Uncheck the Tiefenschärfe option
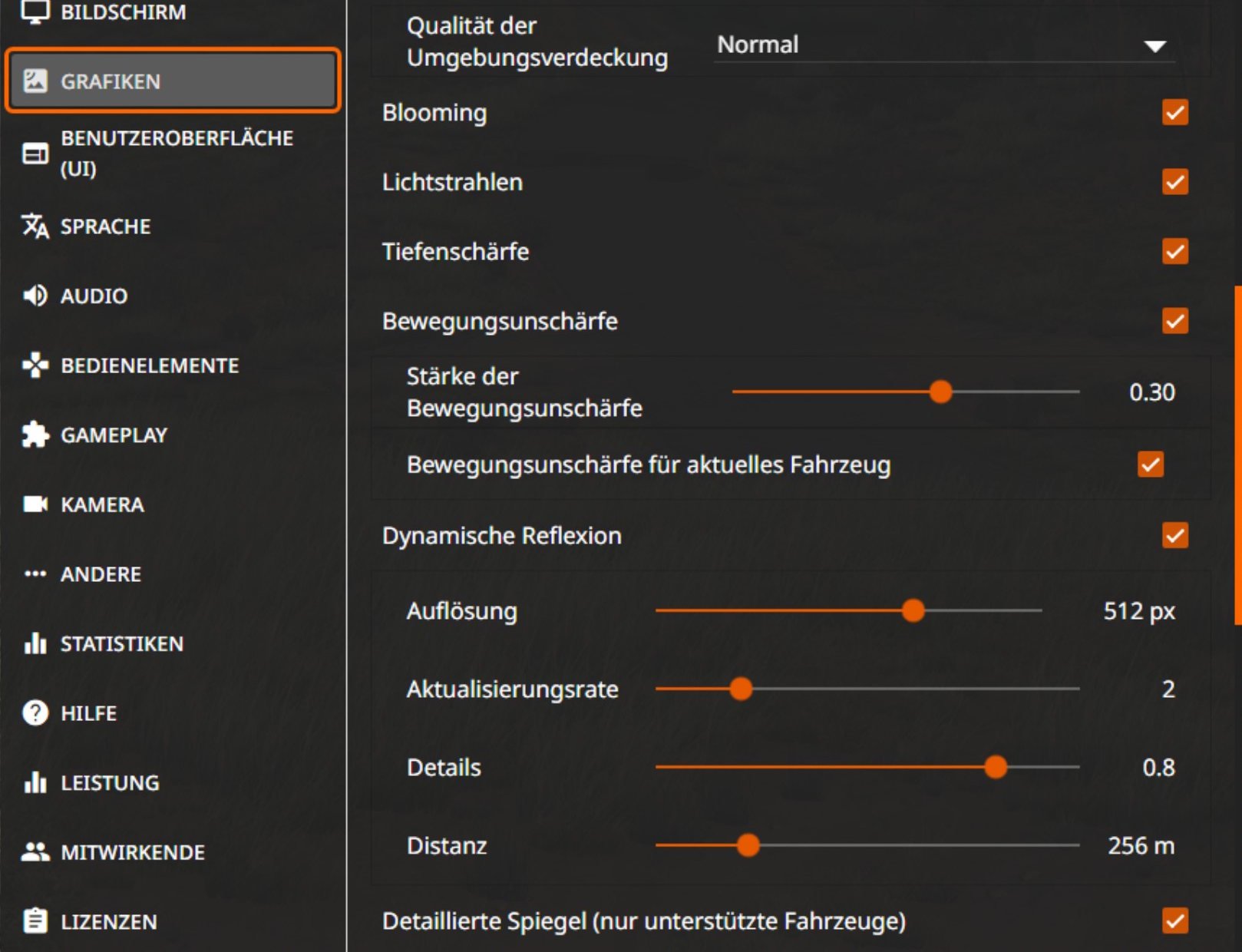 pyautogui.click(x=1174, y=251)
